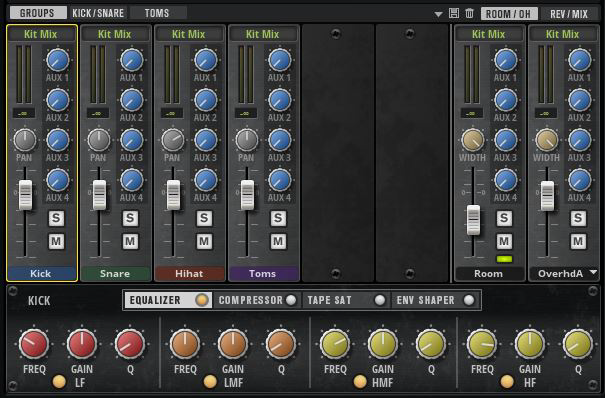
Task: Solo the Kick channel
Action: tap(56, 218)
